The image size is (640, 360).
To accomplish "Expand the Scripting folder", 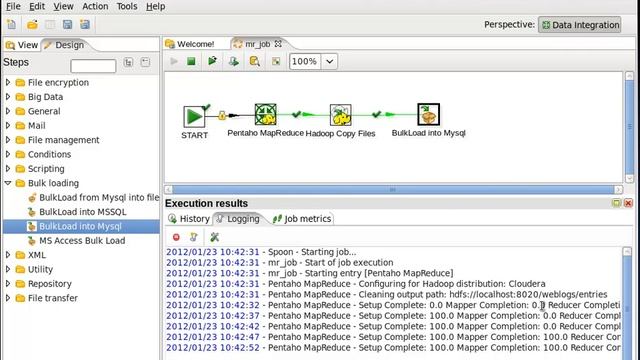I will [x=8, y=169].
